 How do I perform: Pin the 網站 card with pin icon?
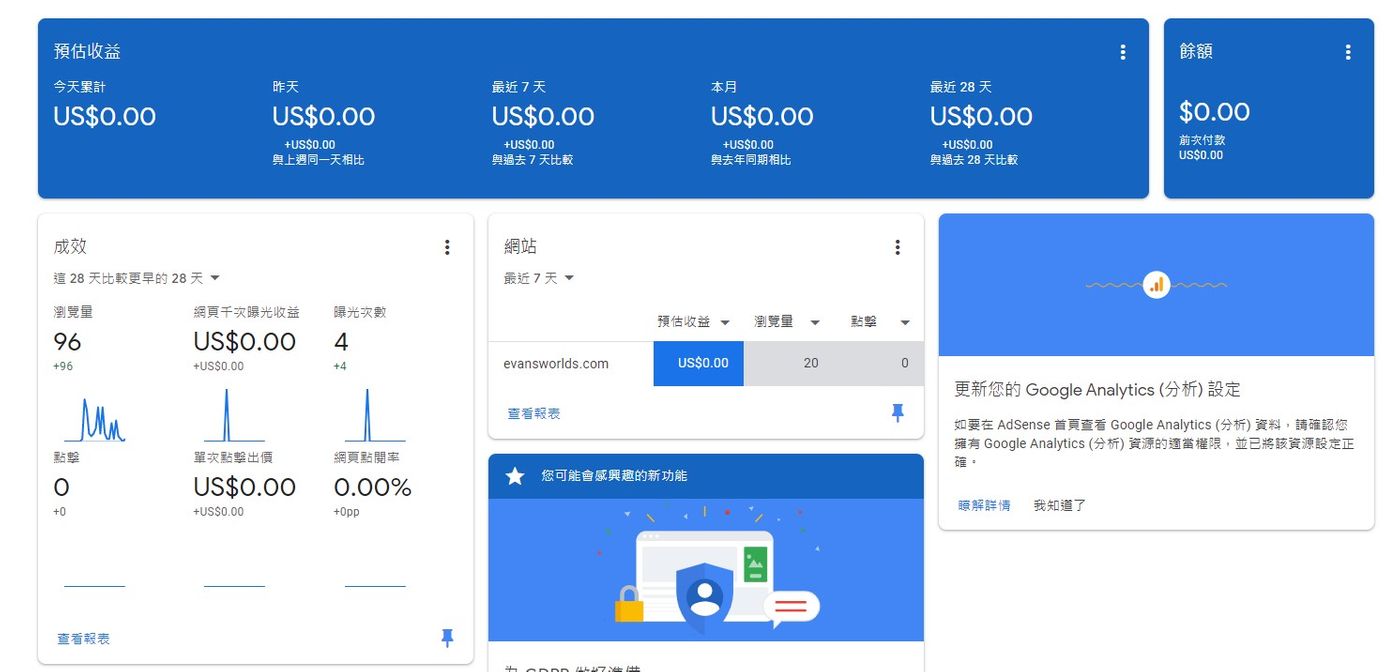pyautogui.click(x=897, y=413)
